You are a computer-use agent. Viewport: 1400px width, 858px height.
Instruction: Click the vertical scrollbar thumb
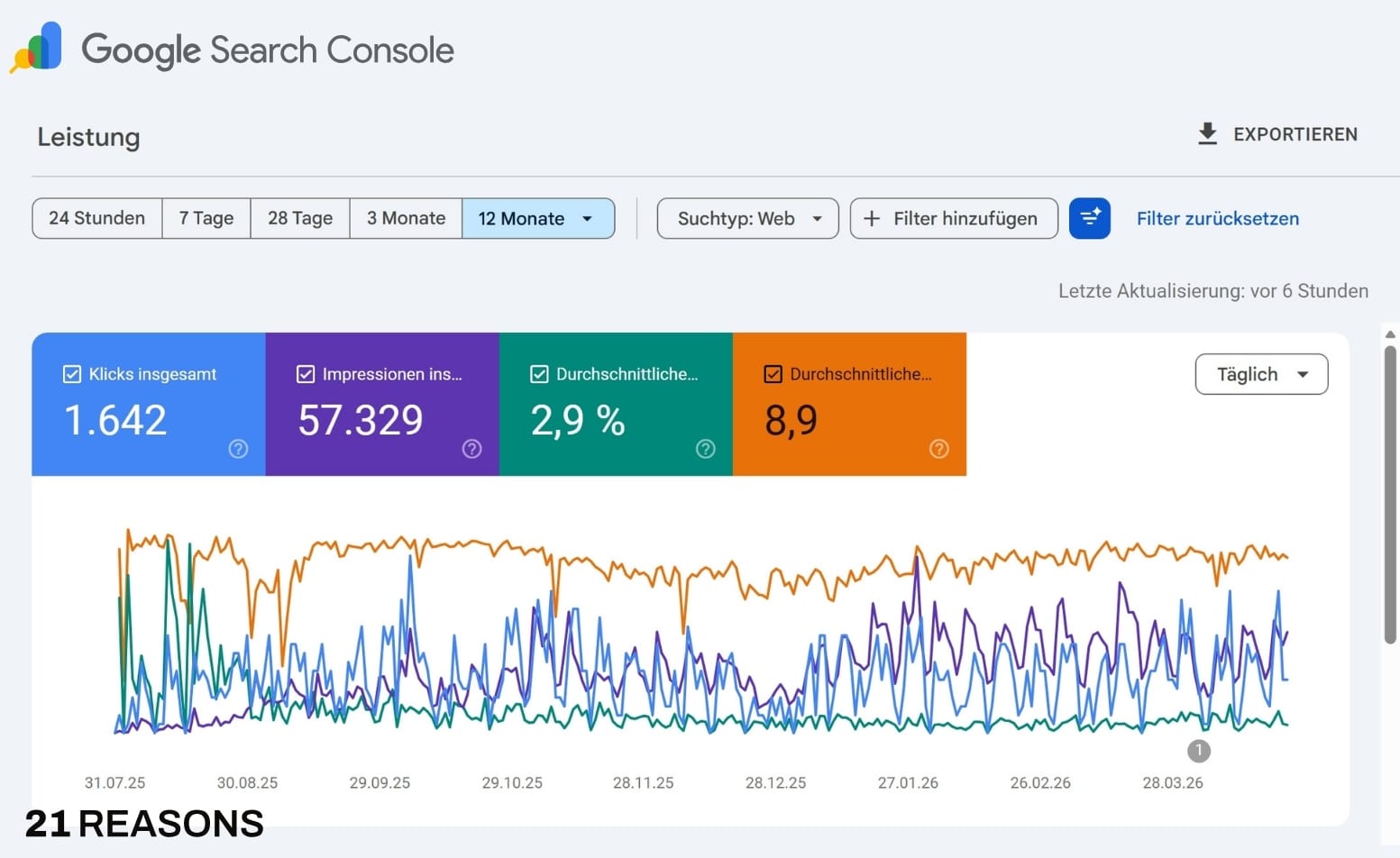coord(1390,494)
